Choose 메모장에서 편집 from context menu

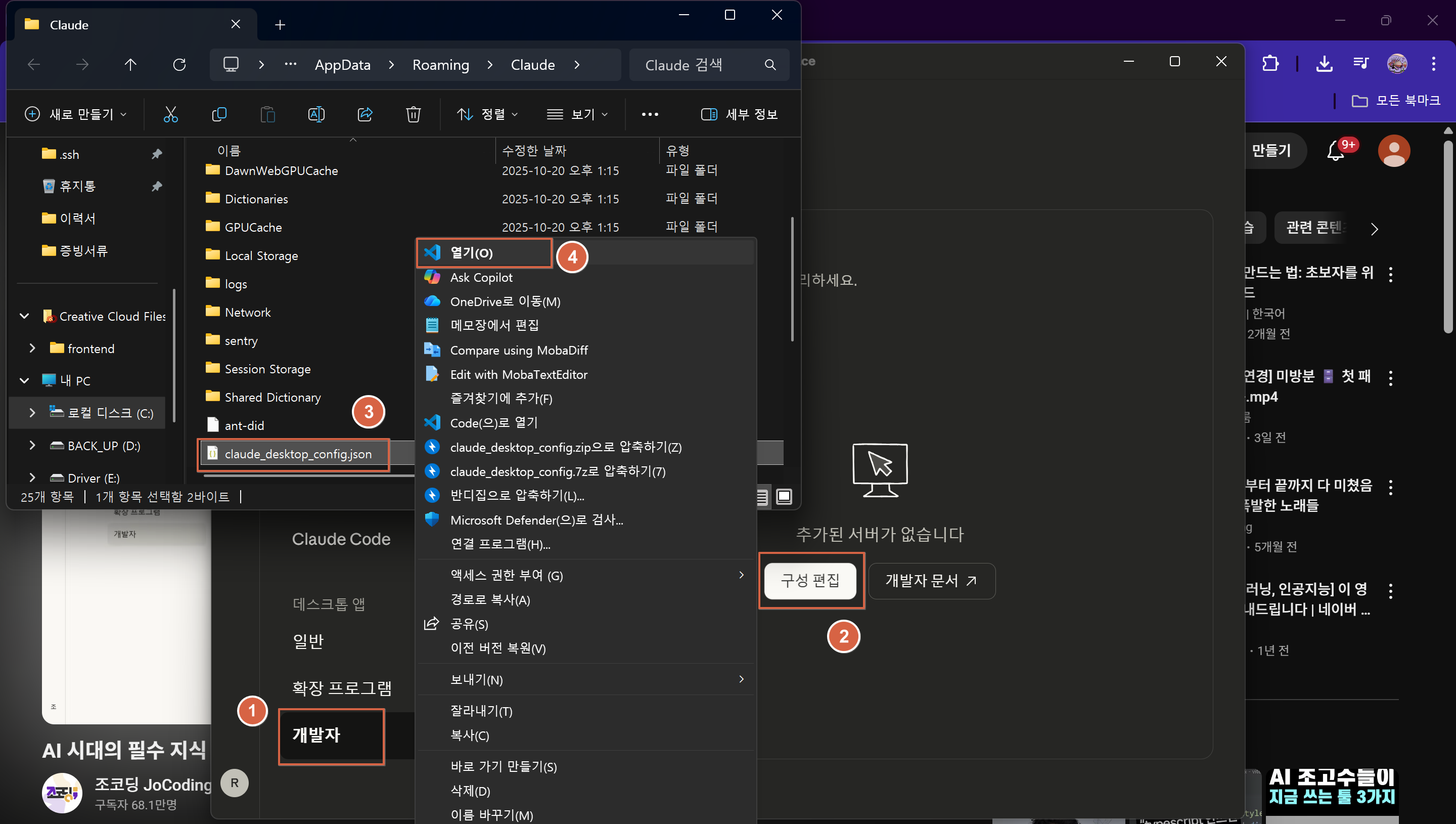(x=494, y=325)
